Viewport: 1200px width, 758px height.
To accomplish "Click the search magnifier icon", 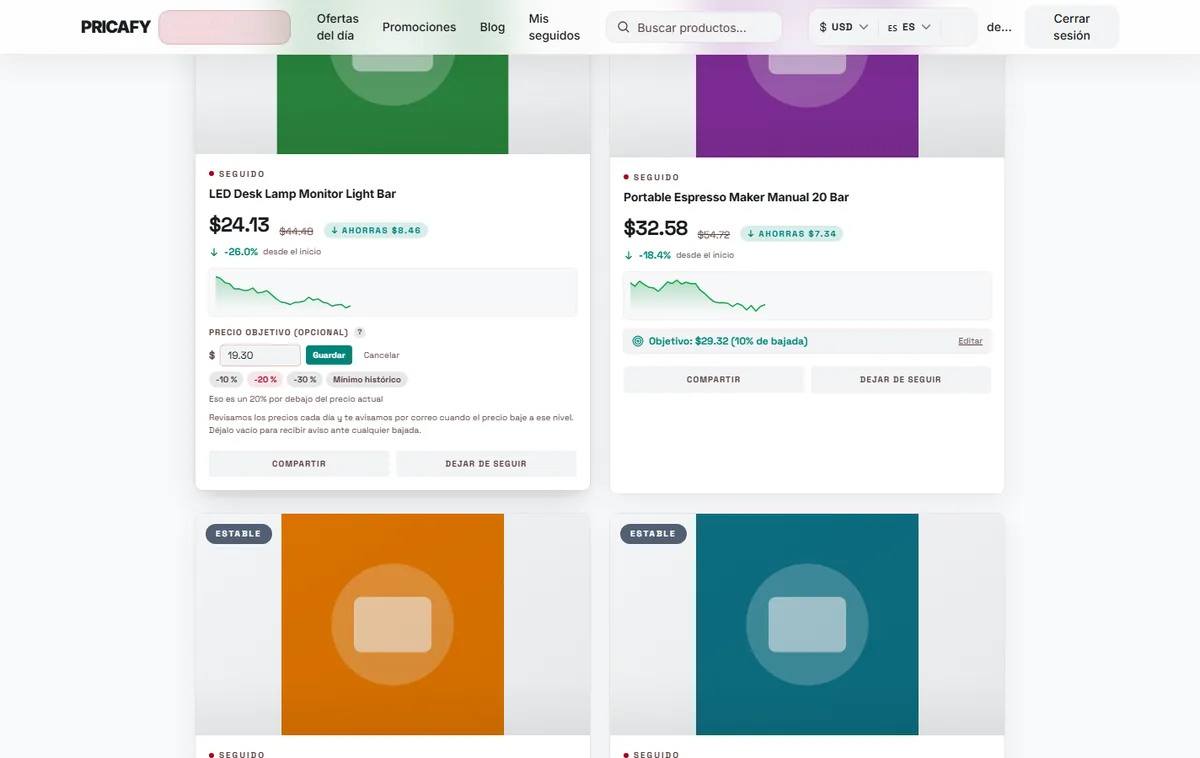I will click(x=623, y=28).
